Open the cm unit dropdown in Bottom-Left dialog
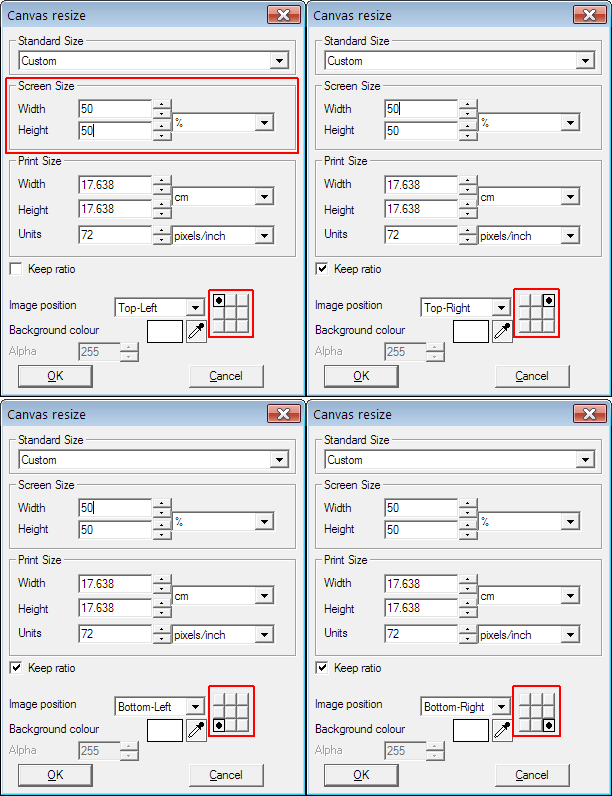Image resolution: width=612 pixels, height=796 pixels. (x=264, y=596)
